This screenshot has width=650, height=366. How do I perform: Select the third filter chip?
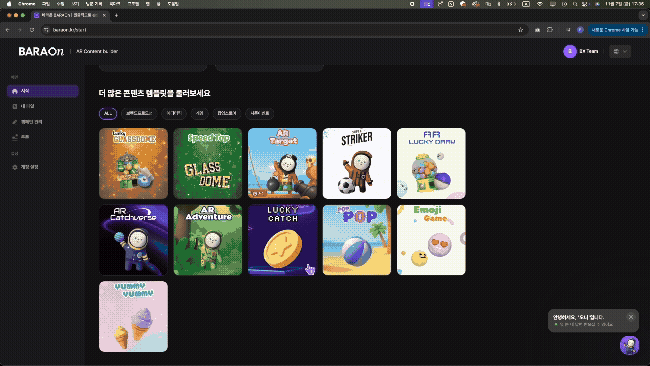tap(174, 113)
